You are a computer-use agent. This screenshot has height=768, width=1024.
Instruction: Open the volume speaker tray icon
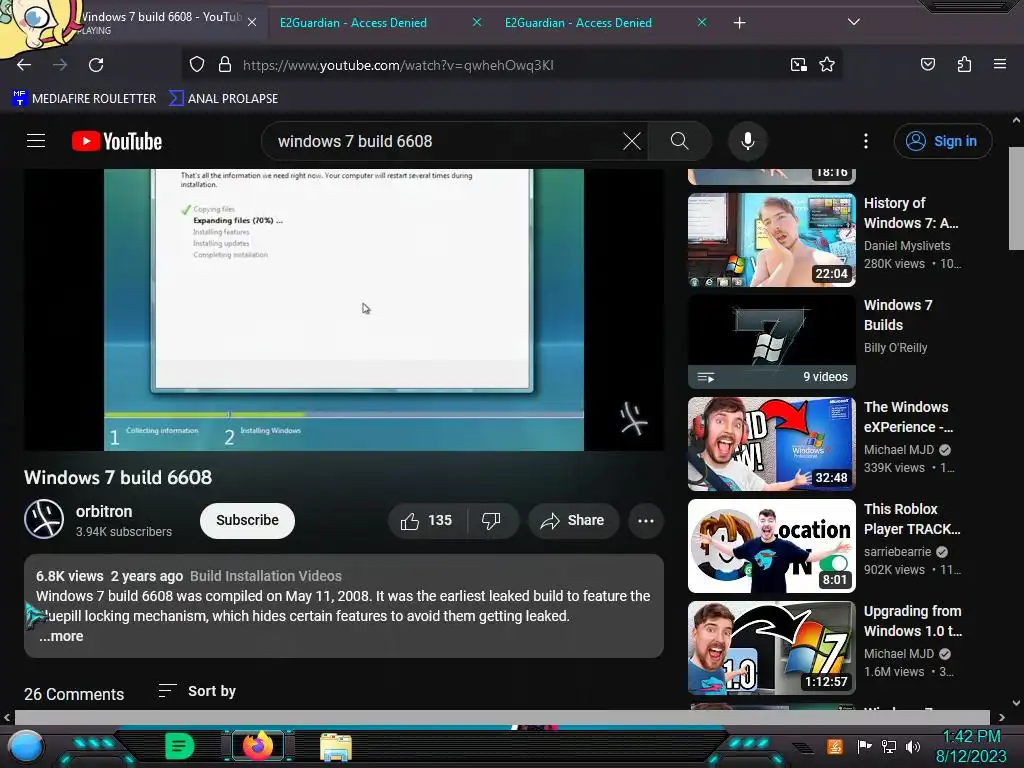(913, 746)
